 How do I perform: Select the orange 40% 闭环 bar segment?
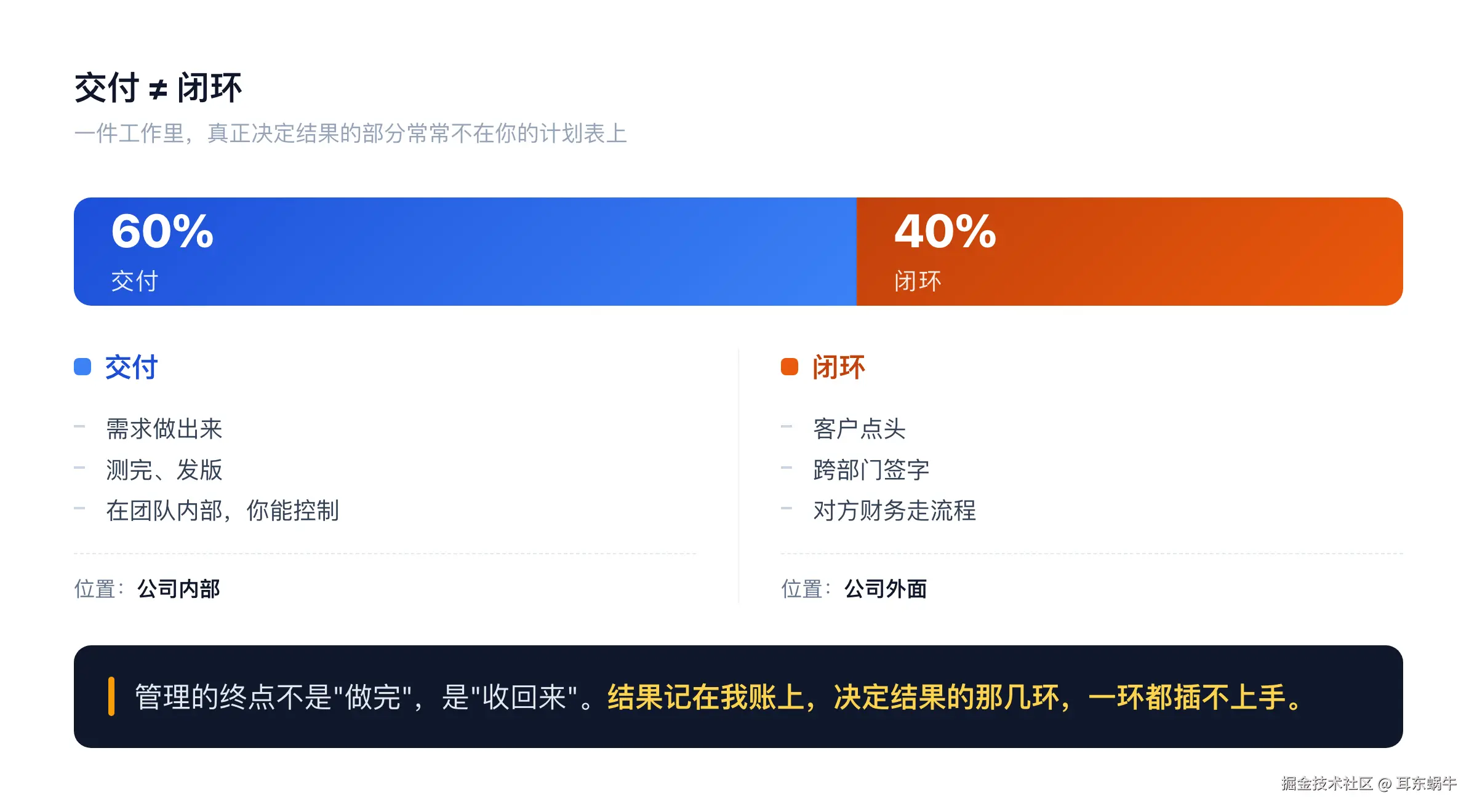[x=1130, y=252]
